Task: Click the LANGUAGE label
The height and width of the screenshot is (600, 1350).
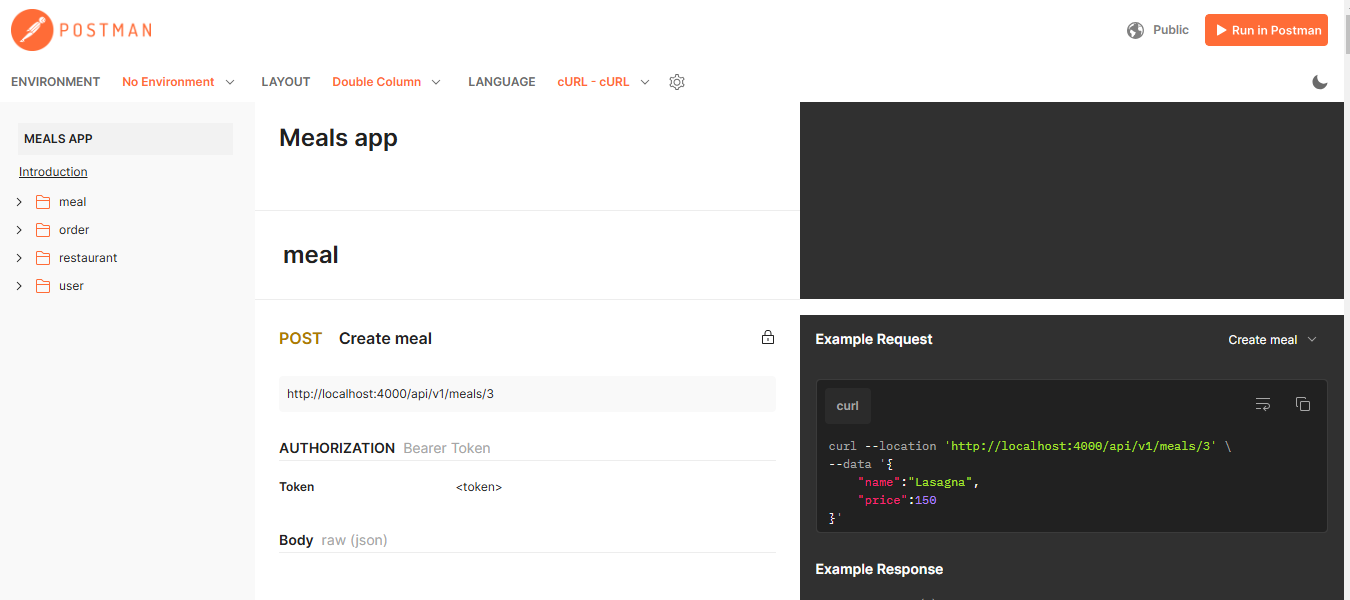Action: pyautogui.click(x=502, y=82)
